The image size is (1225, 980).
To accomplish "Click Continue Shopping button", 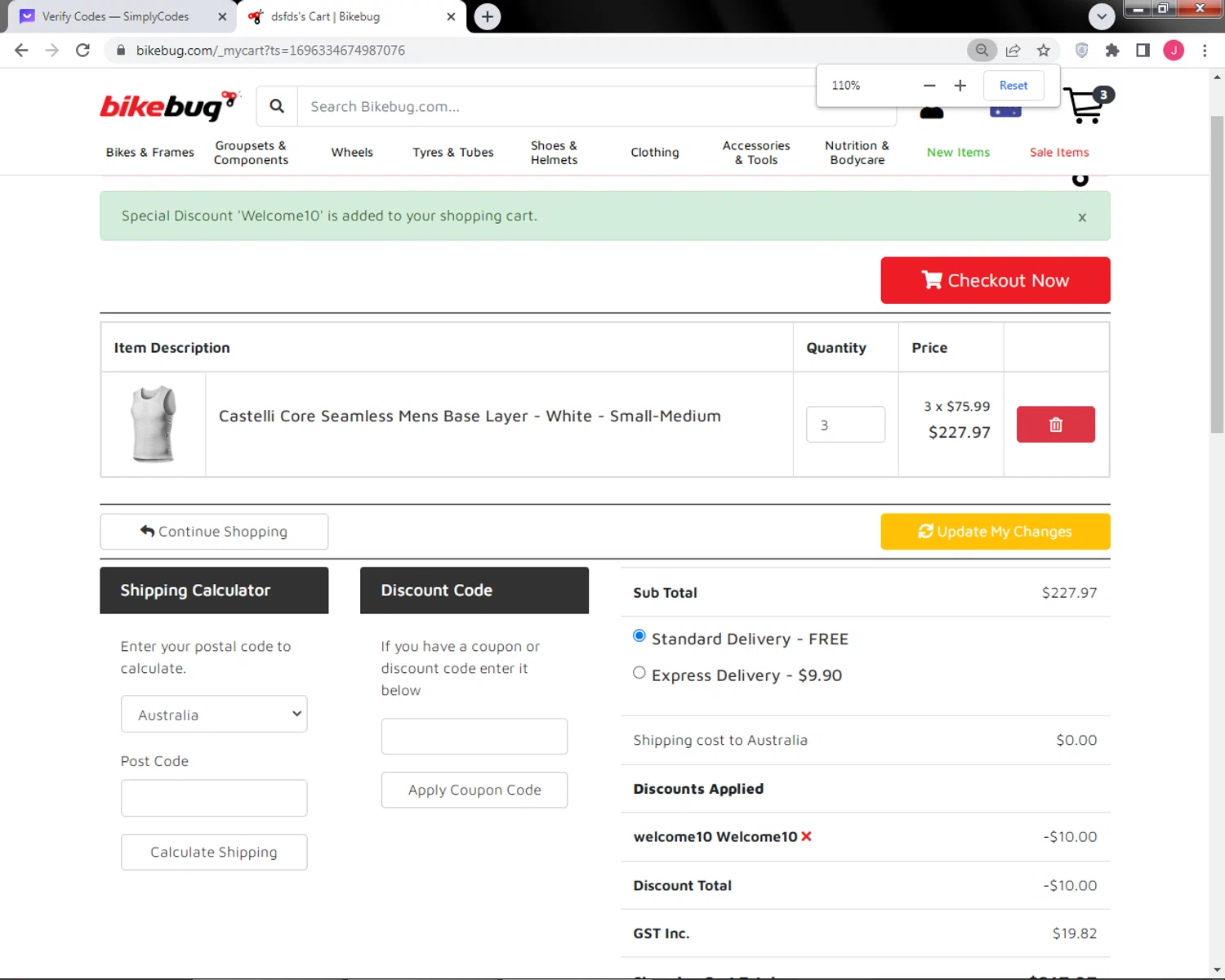I will [x=214, y=532].
